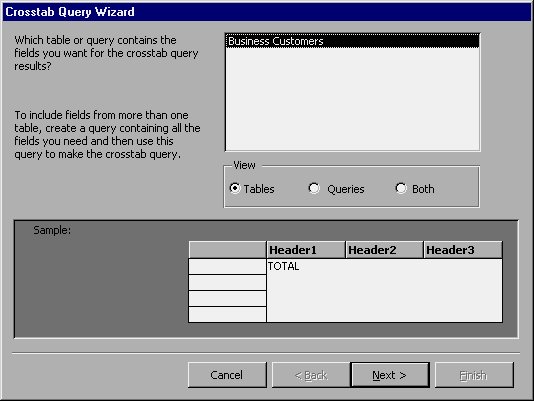Screen dimensions: 534x401
Task: Click the Header3 column in sample
Action: click(463, 250)
